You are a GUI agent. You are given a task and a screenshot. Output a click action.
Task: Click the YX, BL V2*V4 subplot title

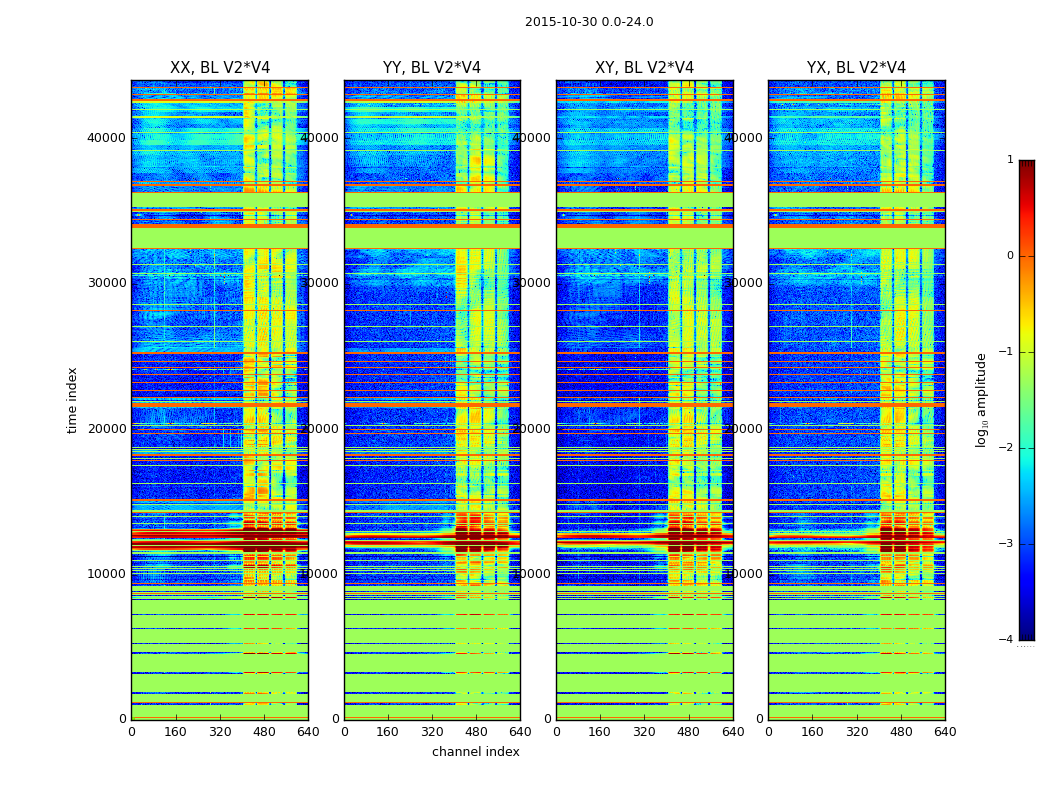[x=856, y=68]
